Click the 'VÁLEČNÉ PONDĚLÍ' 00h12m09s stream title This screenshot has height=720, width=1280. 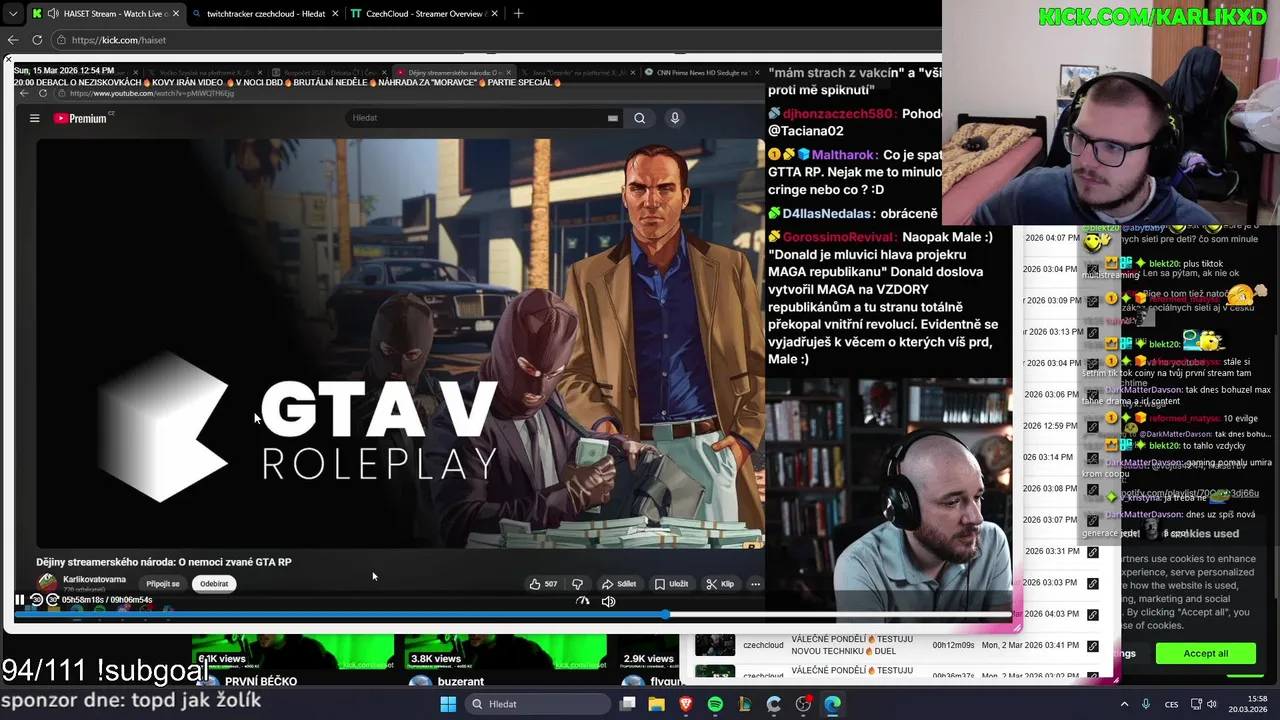[852, 645]
